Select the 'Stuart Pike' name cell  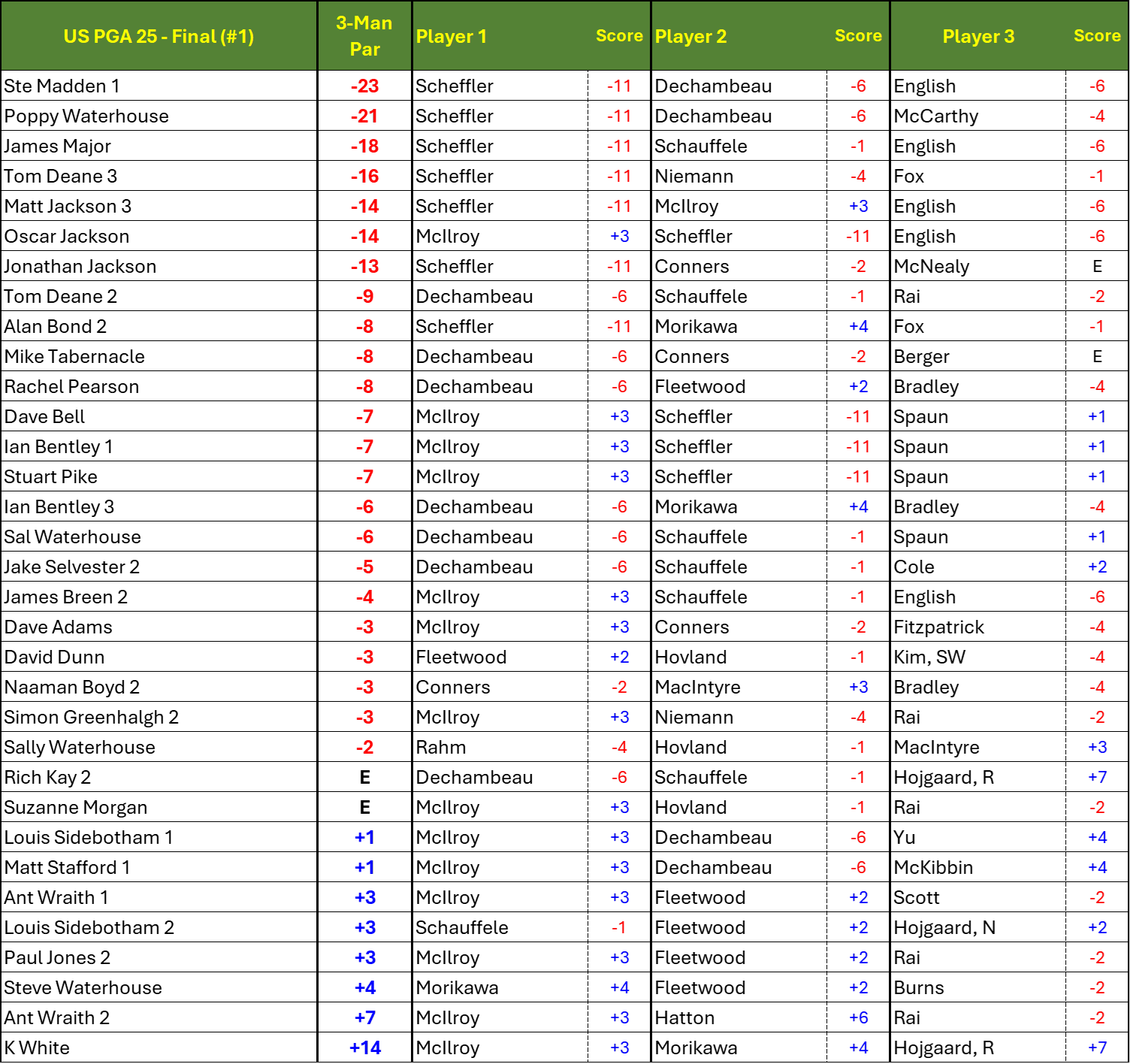click(159, 476)
